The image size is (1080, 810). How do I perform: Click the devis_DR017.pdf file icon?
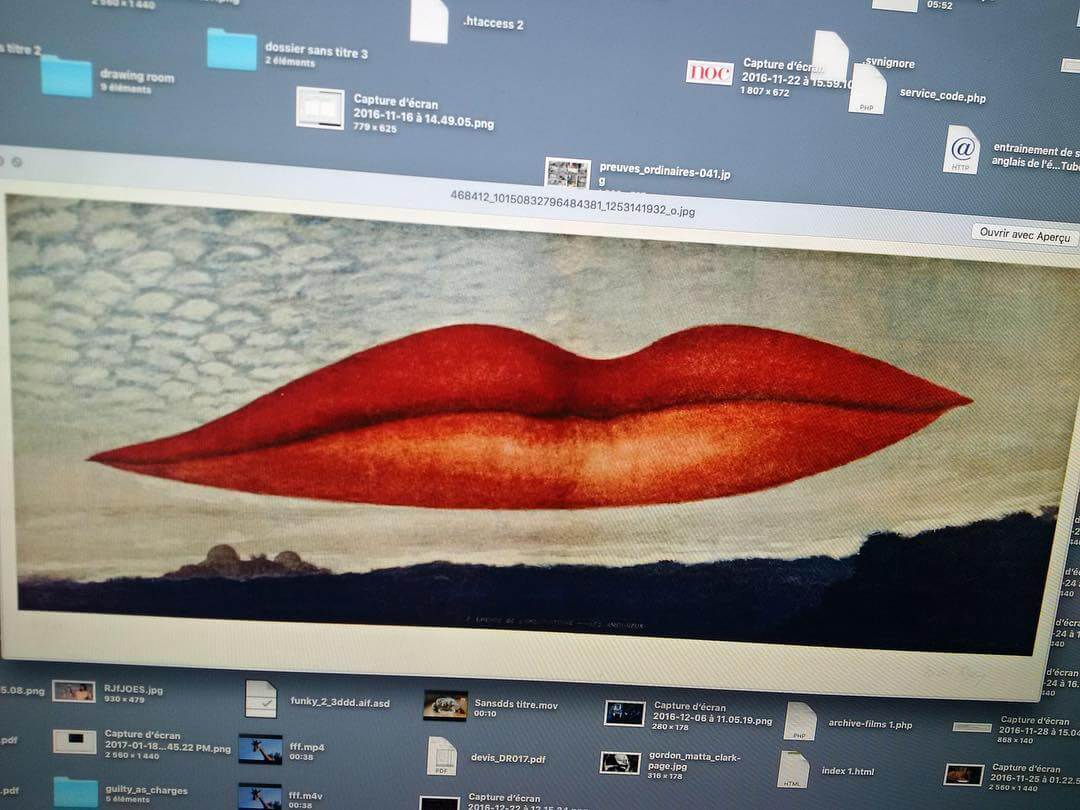tap(442, 756)
